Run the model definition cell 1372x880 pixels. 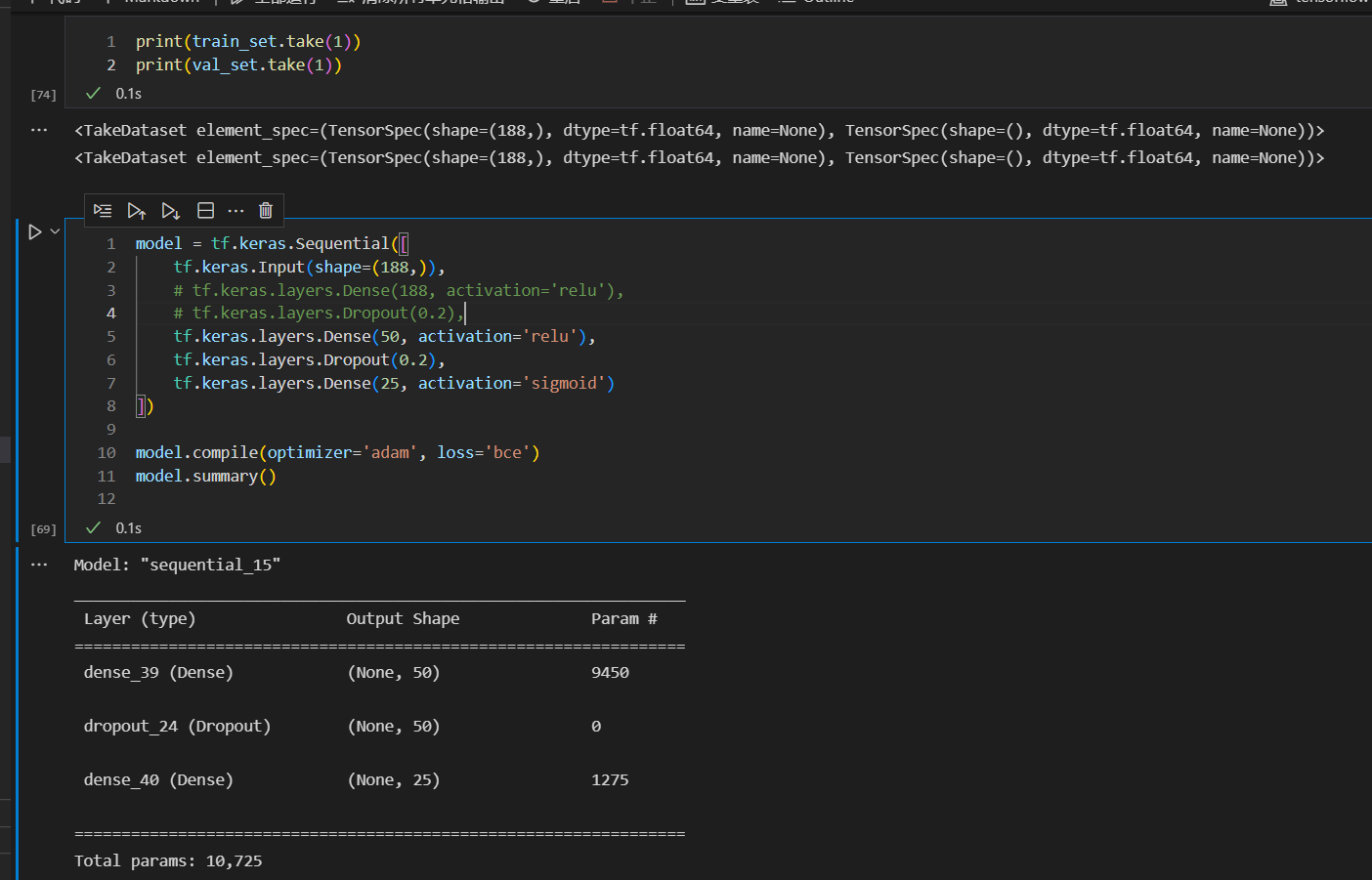click(x=34, y=231)
